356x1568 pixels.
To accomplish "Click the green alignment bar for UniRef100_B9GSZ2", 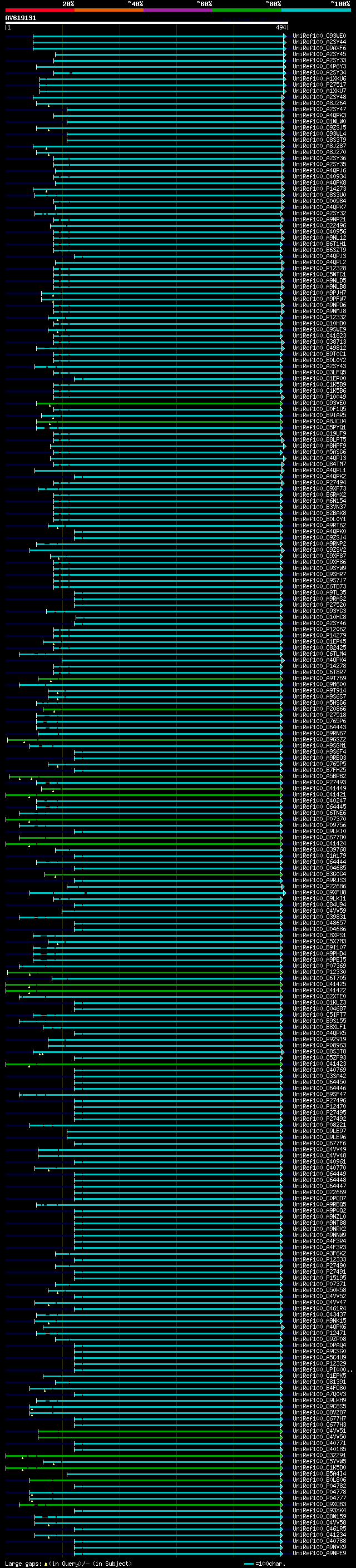I will [x=144, y=740].
